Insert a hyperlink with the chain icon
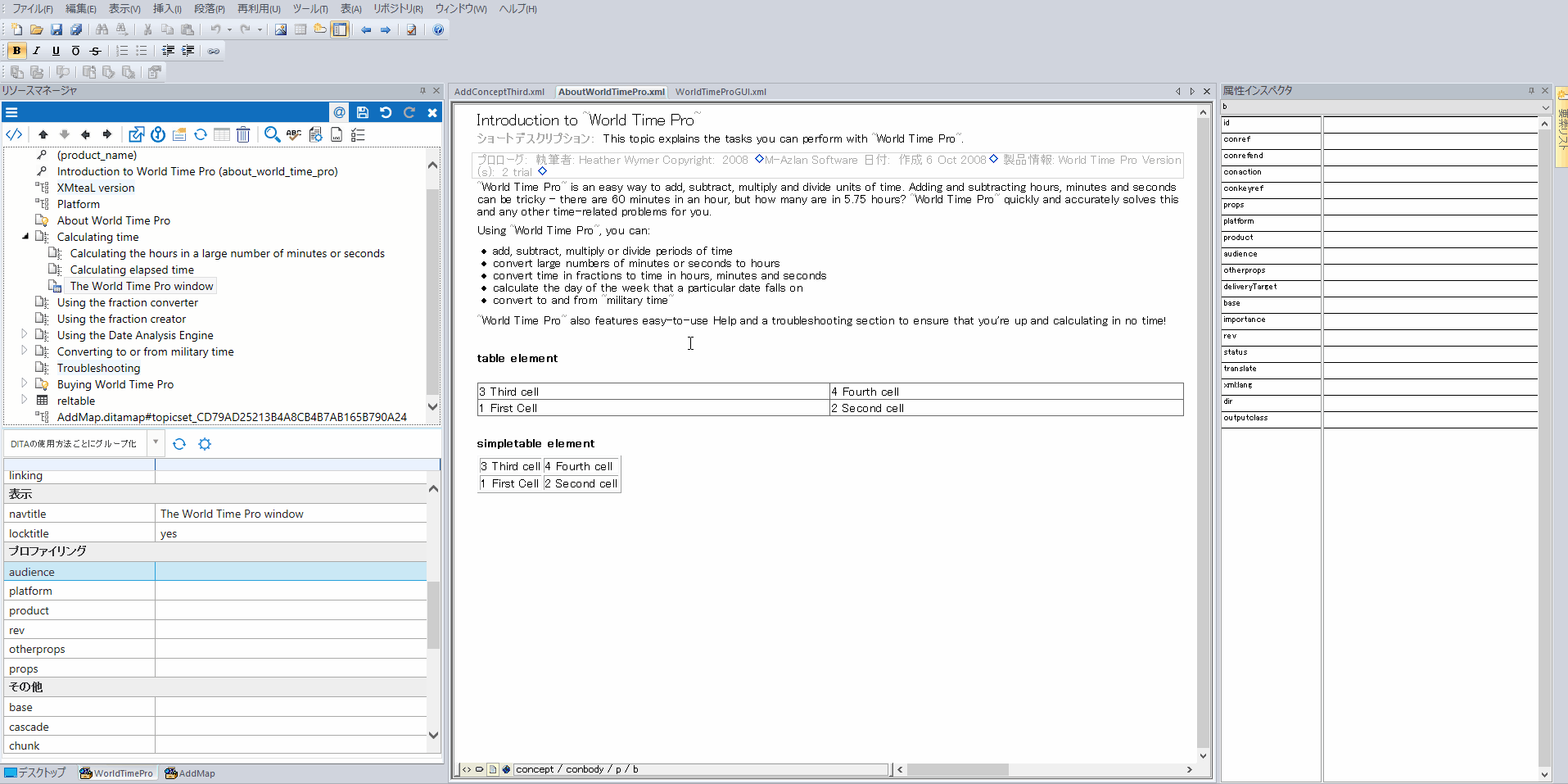This screenshot has height=784, width=1568. click(x=214, y=51)
